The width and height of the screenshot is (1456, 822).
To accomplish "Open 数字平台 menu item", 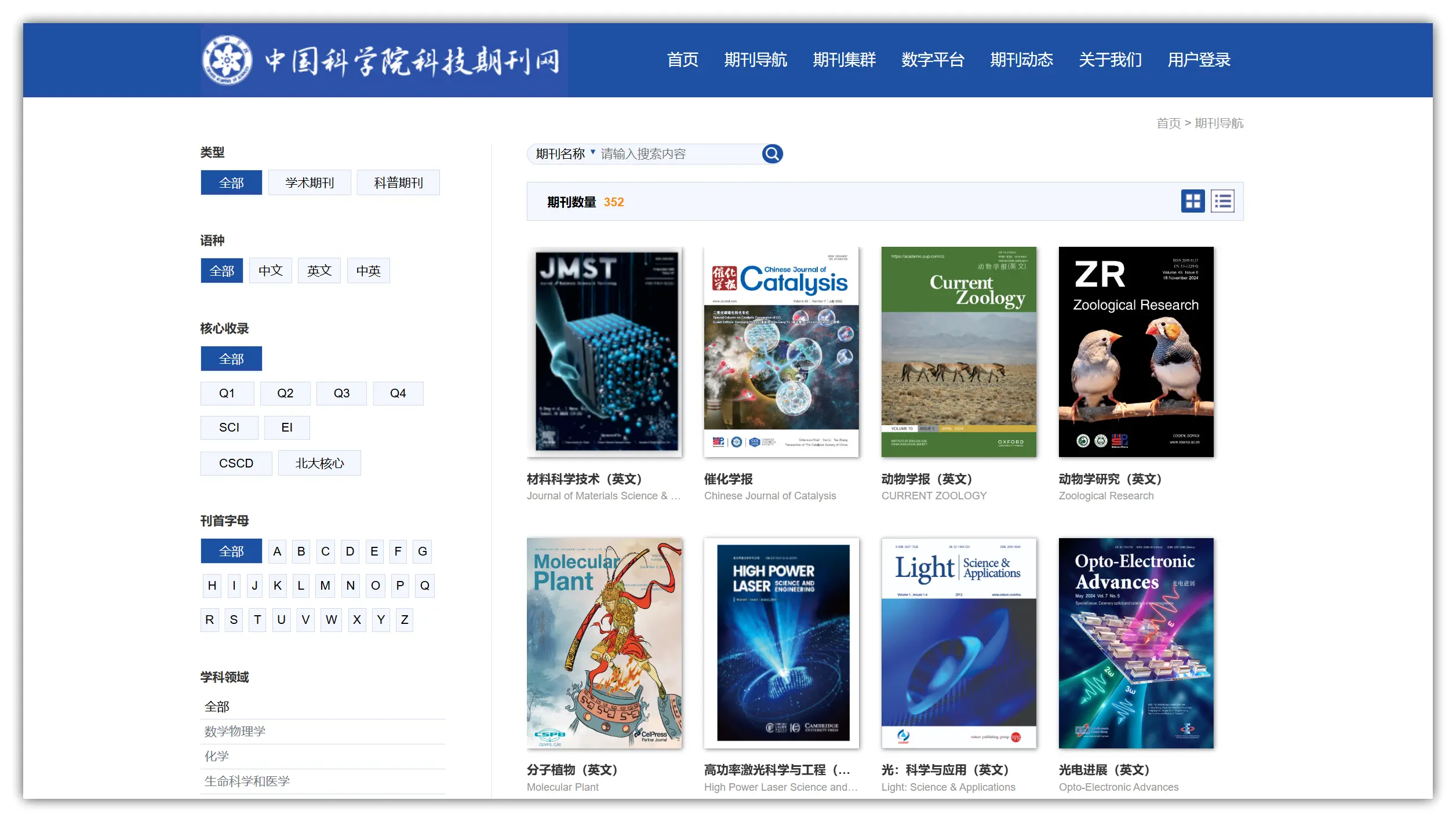I will click(933, 60).
